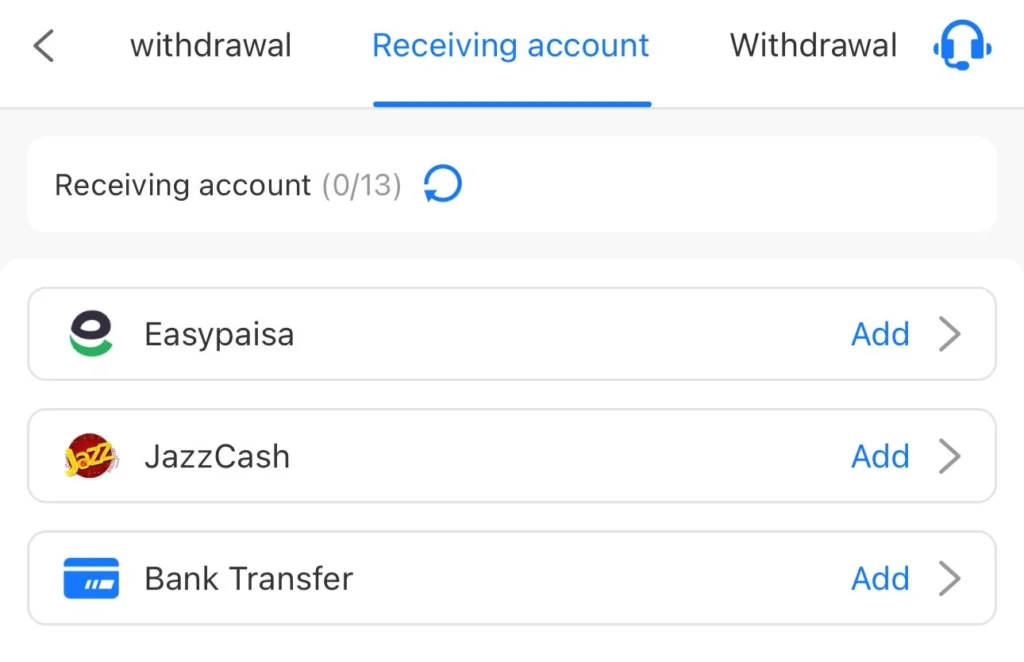
Task: Select the Receiving account tab
Action: click(511, 45)
